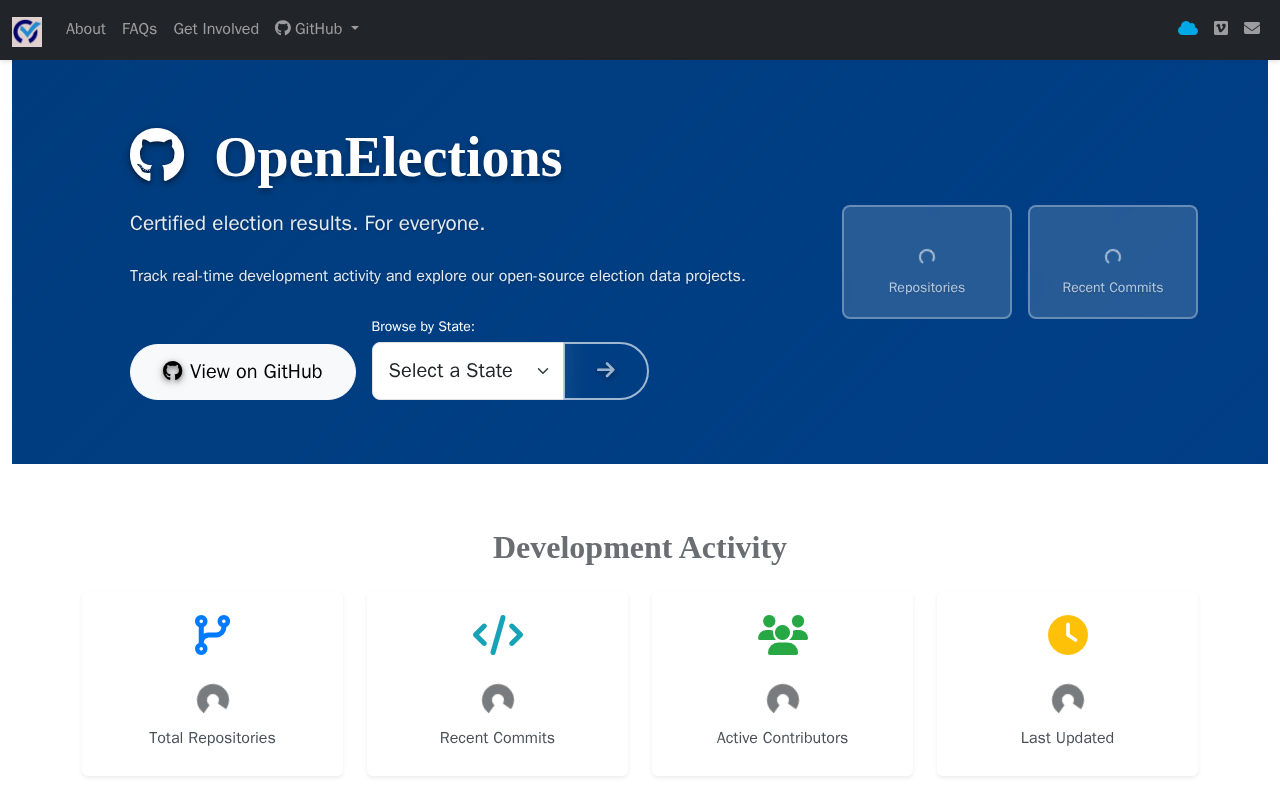Click the Total Repositories activity card

(x=212, y=684)
